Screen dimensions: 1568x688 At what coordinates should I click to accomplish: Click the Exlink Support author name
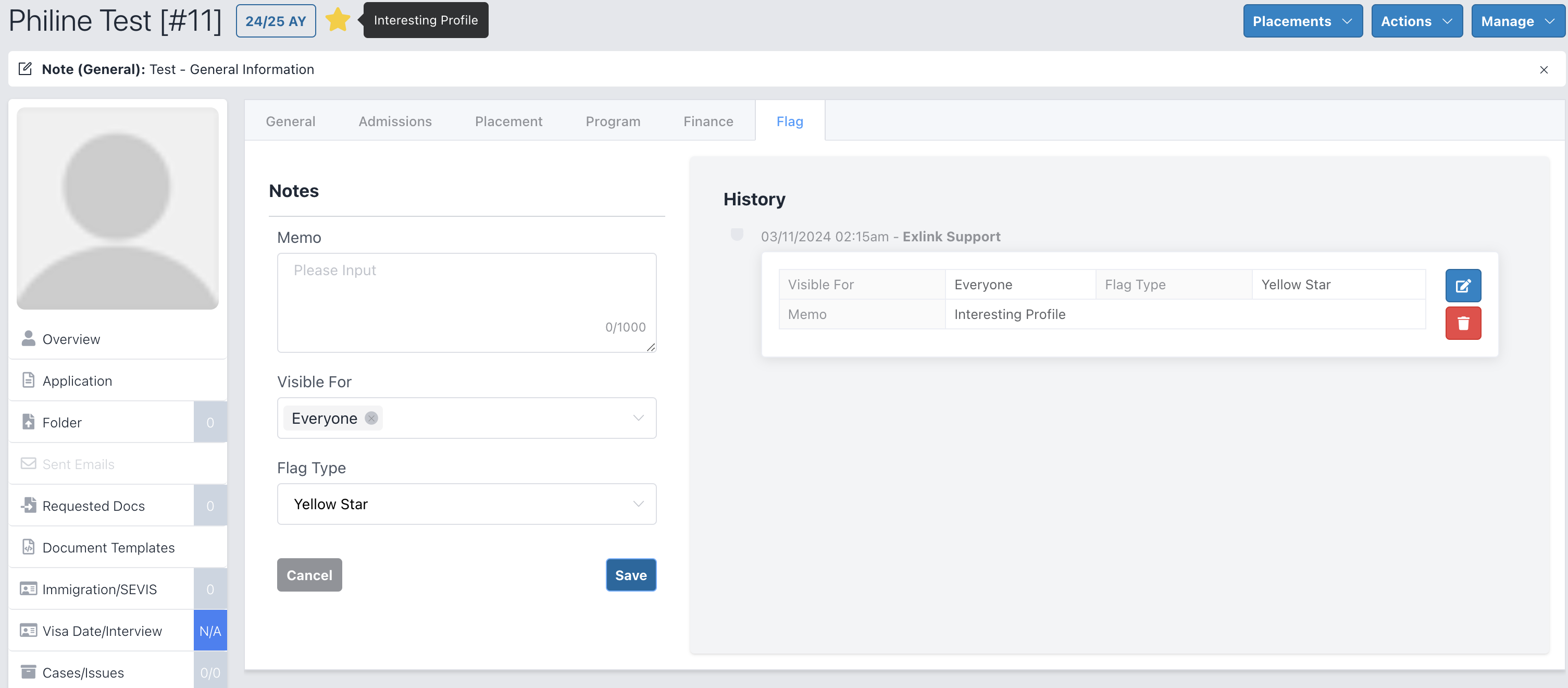click(x=951, y=236)
